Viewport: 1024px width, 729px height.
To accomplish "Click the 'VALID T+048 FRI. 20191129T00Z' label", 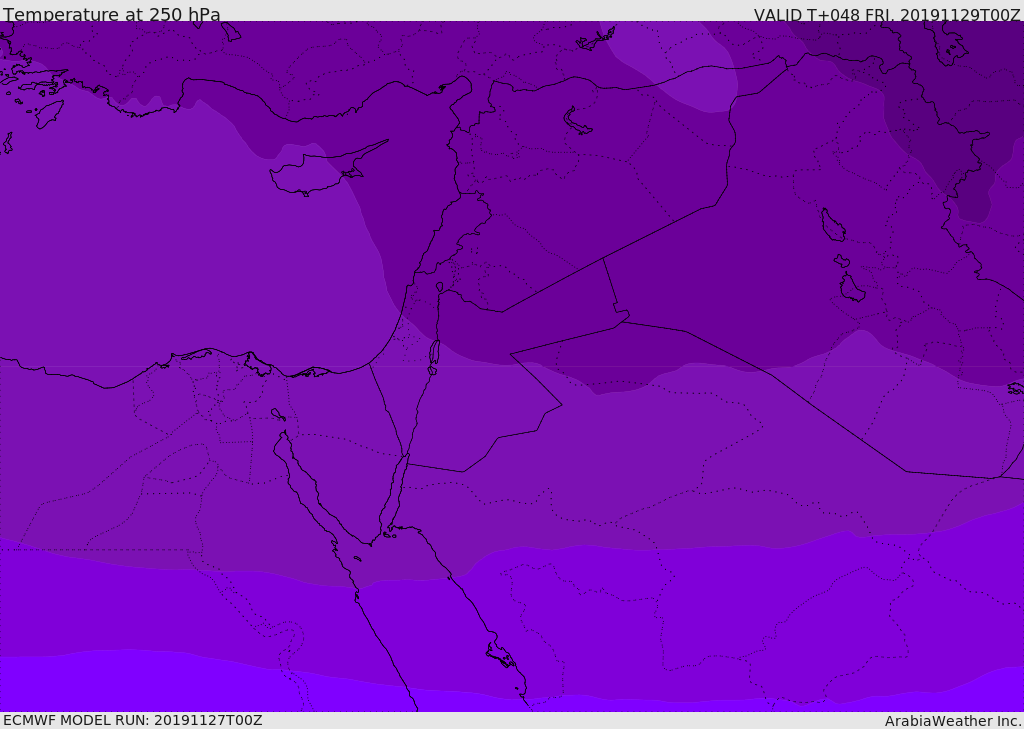I will tap(887, 15).
